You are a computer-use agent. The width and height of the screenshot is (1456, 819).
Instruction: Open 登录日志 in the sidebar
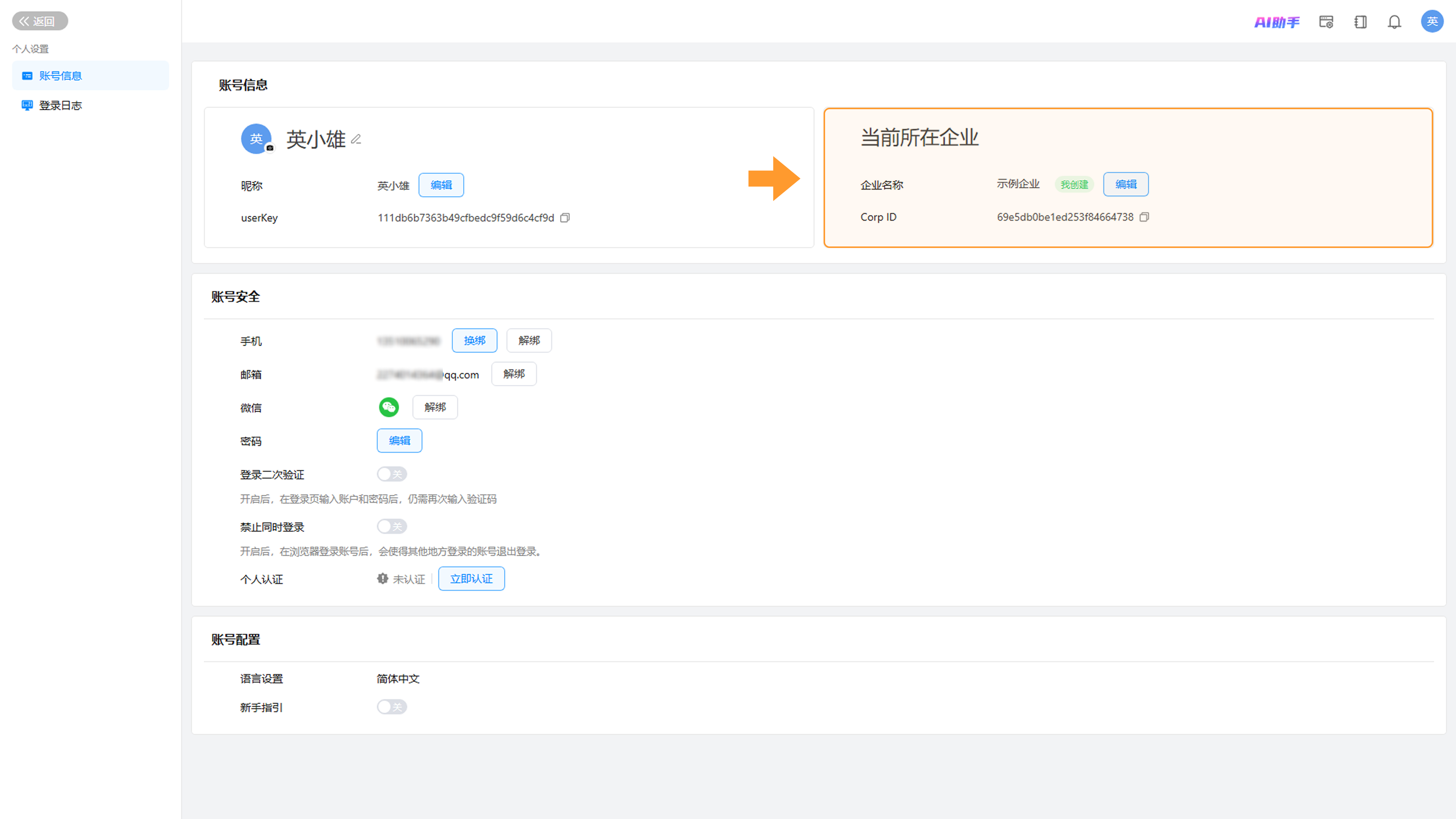point(91,105)
